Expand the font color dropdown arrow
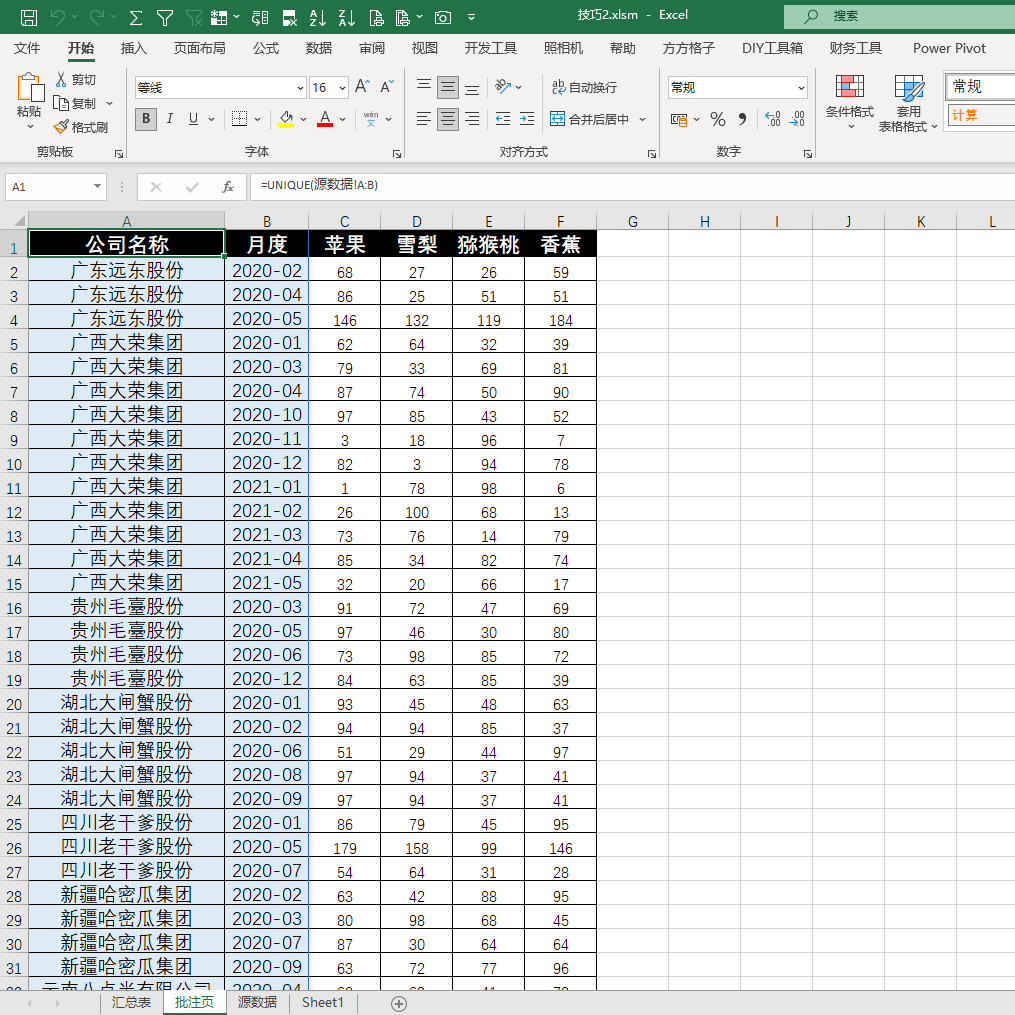 tap(342, 119)
